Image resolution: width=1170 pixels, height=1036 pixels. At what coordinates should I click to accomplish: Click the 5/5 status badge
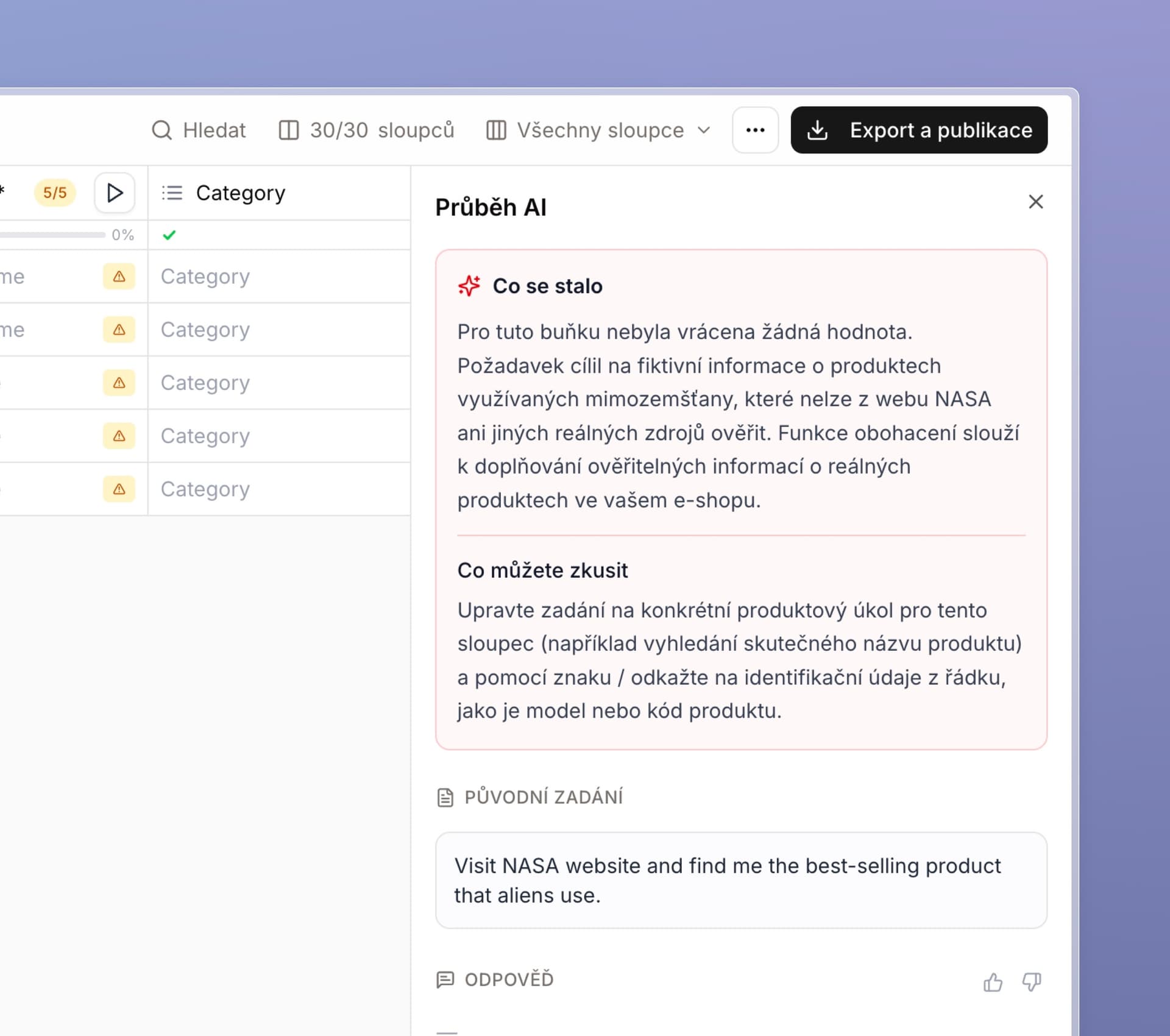click(55, 193)
